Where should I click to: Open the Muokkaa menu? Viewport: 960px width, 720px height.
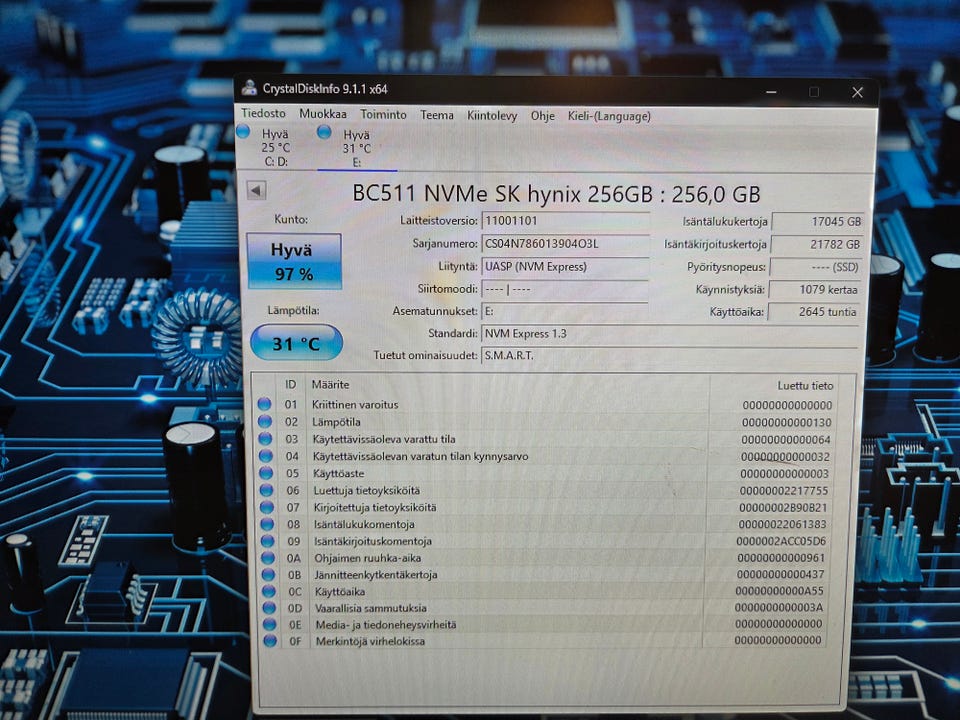[x=323, y=114]
